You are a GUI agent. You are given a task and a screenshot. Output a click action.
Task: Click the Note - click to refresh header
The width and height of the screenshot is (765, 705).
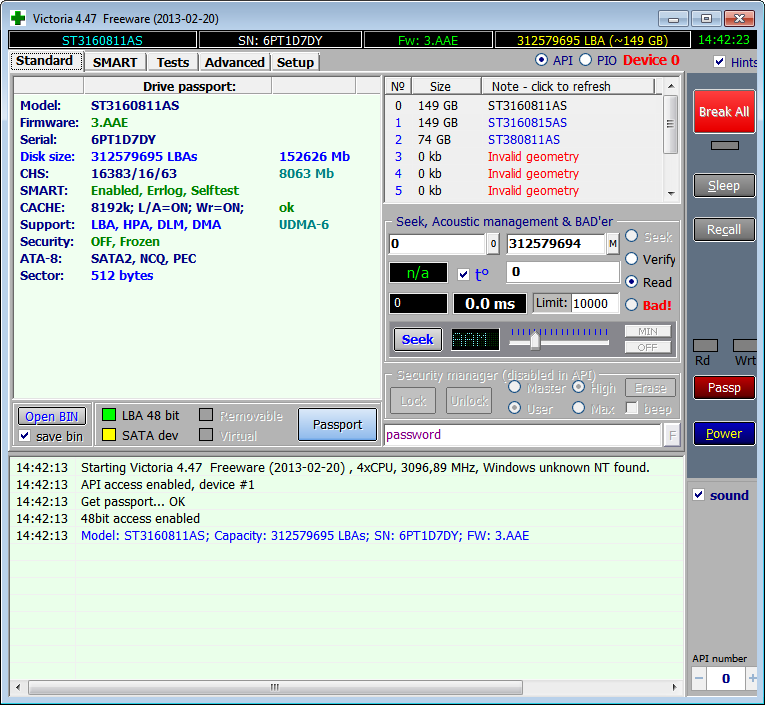[568, 86]
